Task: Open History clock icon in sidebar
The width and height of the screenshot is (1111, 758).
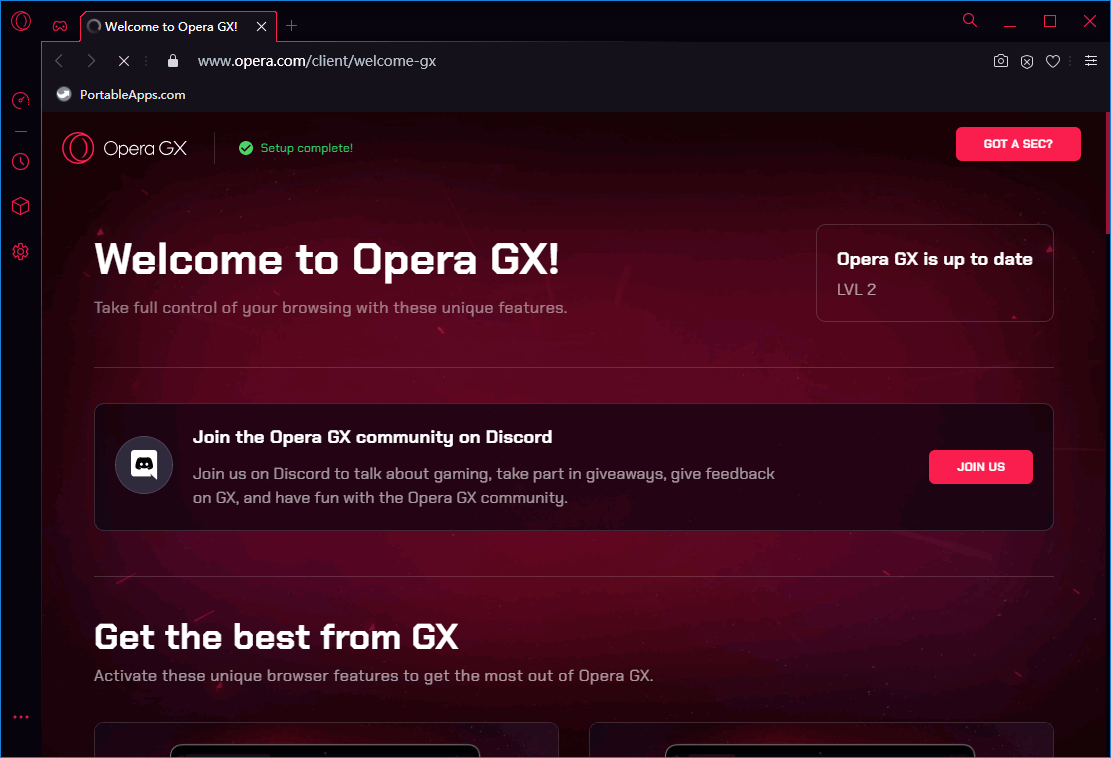Action: [21, 162]
